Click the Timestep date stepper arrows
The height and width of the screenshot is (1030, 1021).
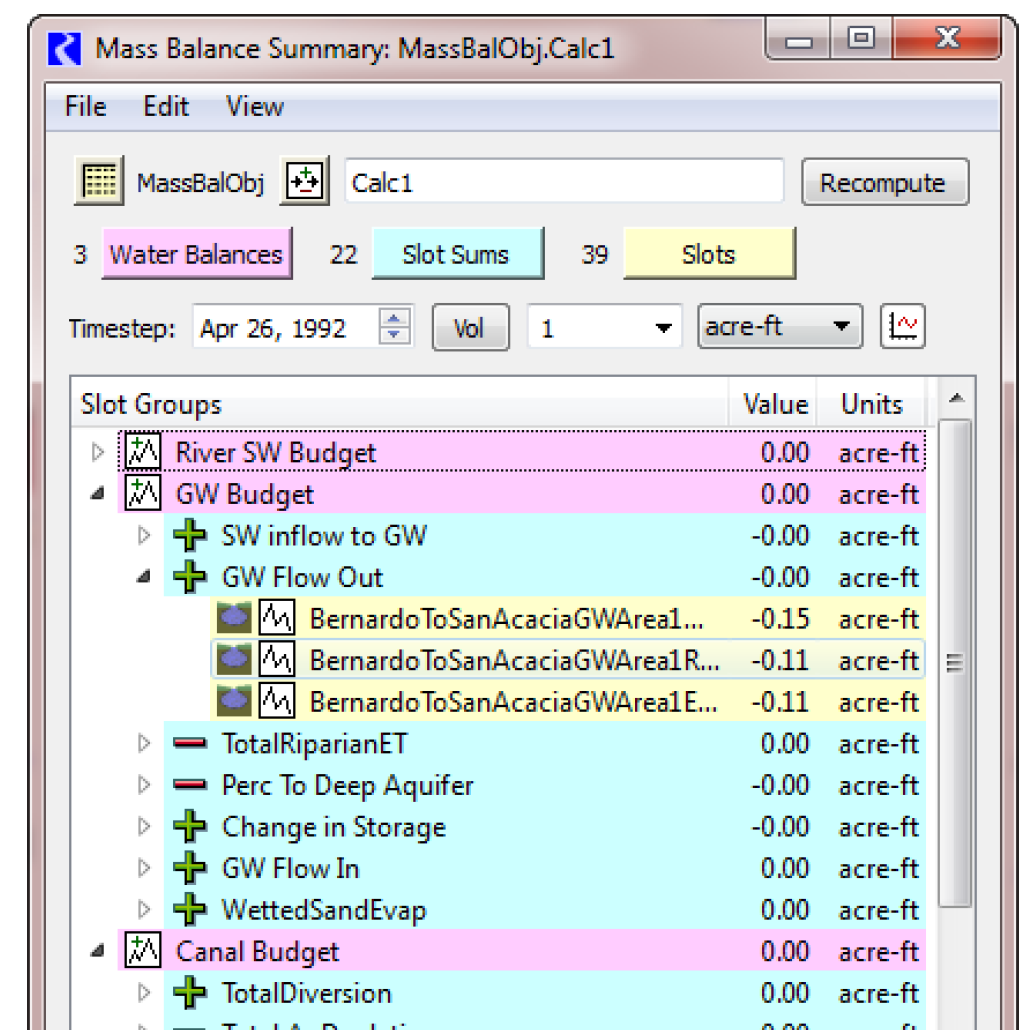396,328
